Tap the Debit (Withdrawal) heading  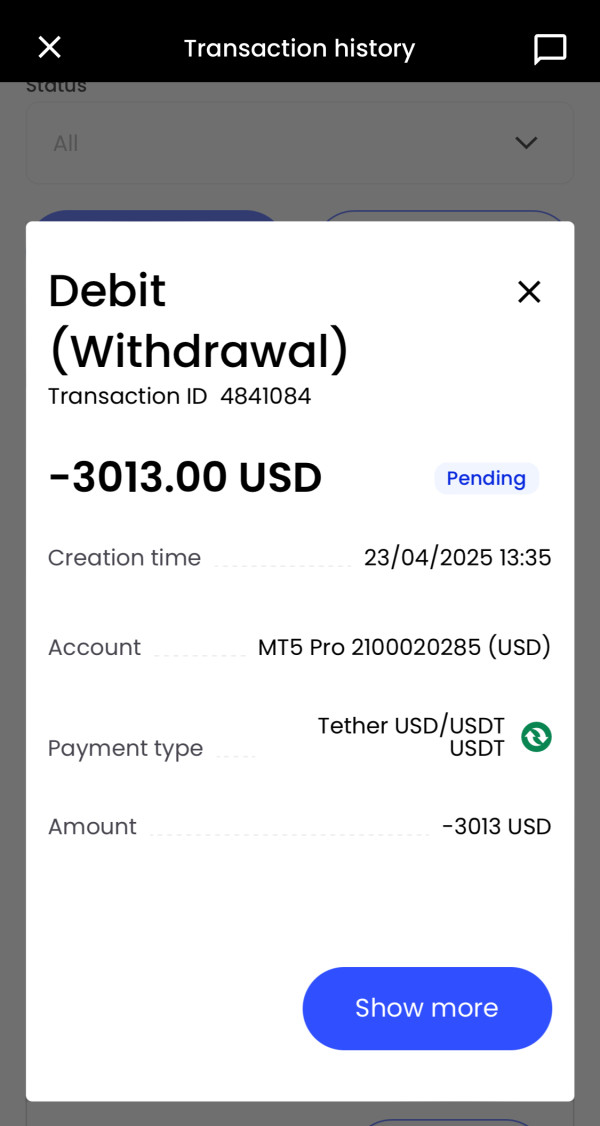(198, 321)
